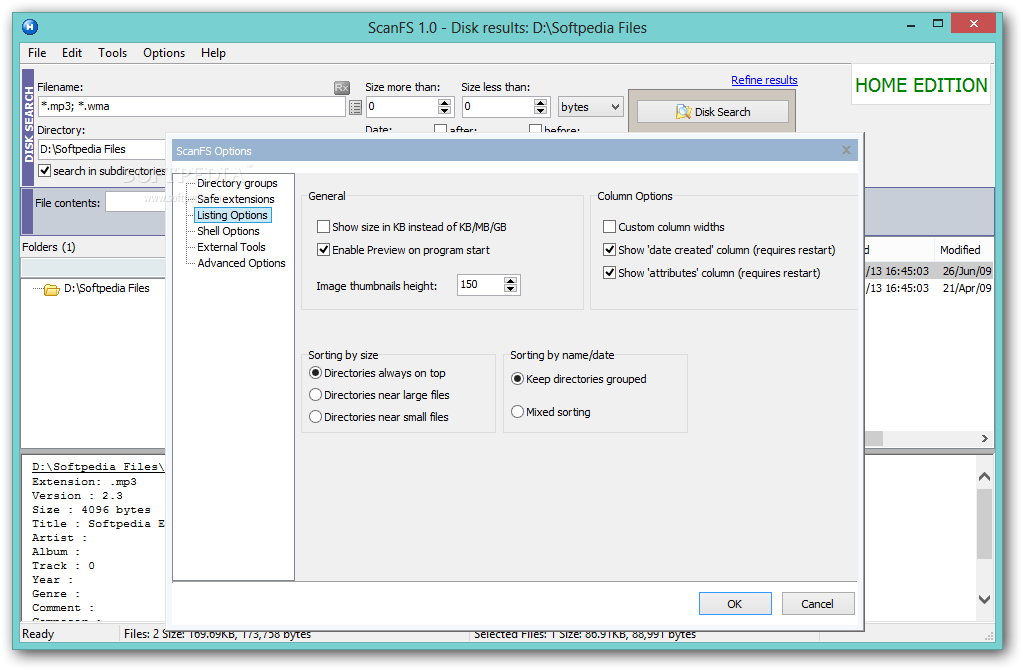Start the Disk Search
The height and width of the screenshot is (670, 1023).
[712, 112]
